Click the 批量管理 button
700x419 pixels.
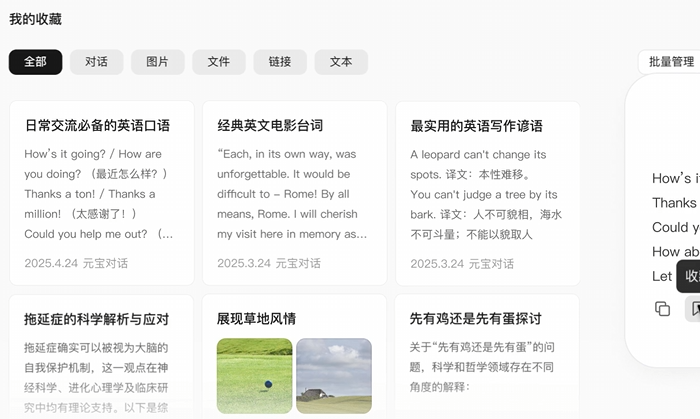[x=670, y=62]
